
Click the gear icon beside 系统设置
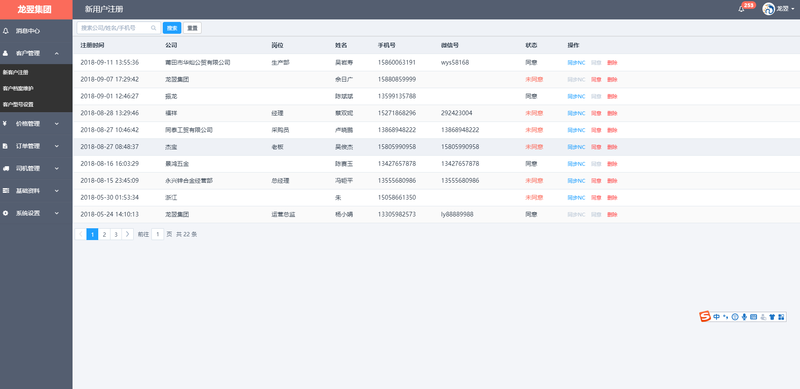pos(6,213)
